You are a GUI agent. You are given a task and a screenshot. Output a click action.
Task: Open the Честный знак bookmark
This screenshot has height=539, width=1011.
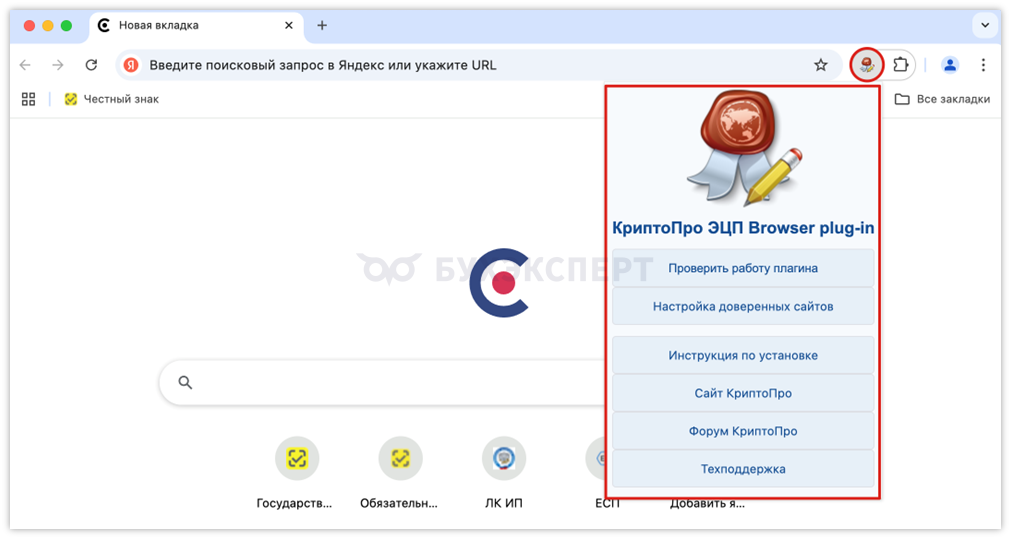click(x=112, y=99)
